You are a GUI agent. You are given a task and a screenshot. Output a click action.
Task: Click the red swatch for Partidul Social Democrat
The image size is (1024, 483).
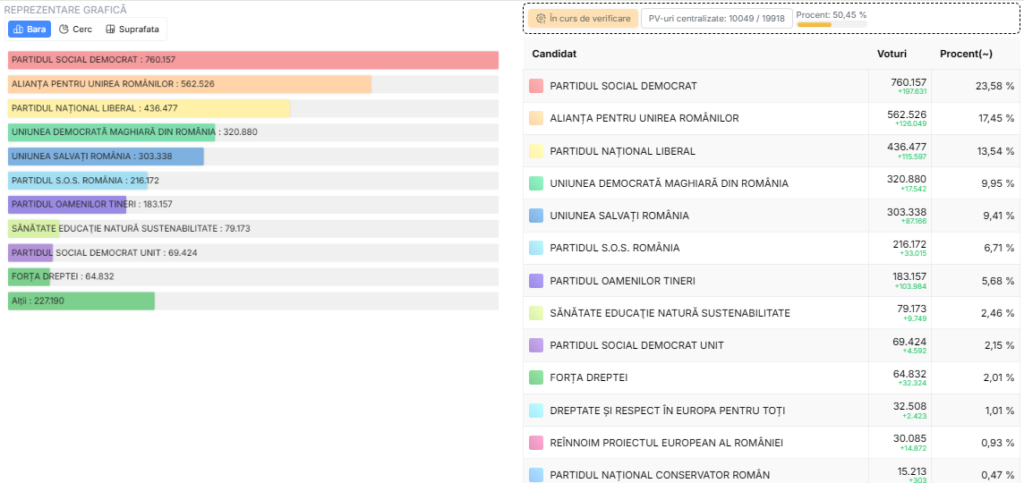(x=536, y=86)
